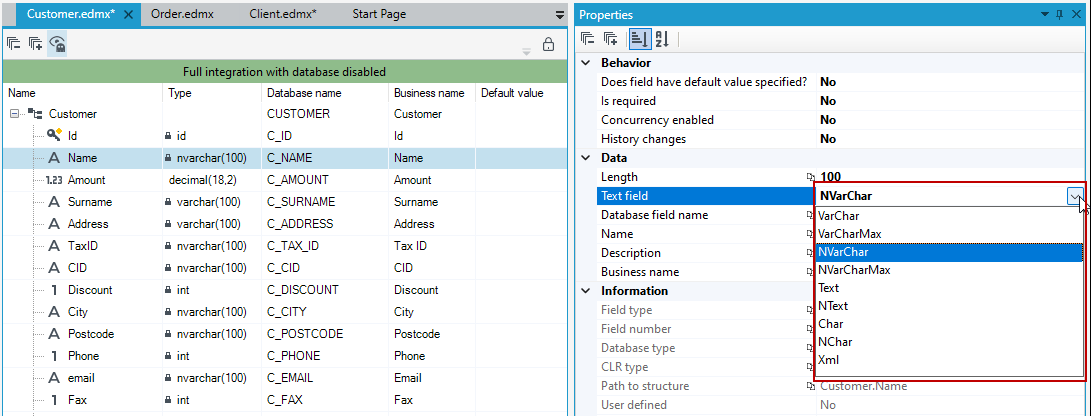The height and width of the screenshot is (416, 1091).
Task: Sort properties alphabetically
Action: (x=661, y=40)
